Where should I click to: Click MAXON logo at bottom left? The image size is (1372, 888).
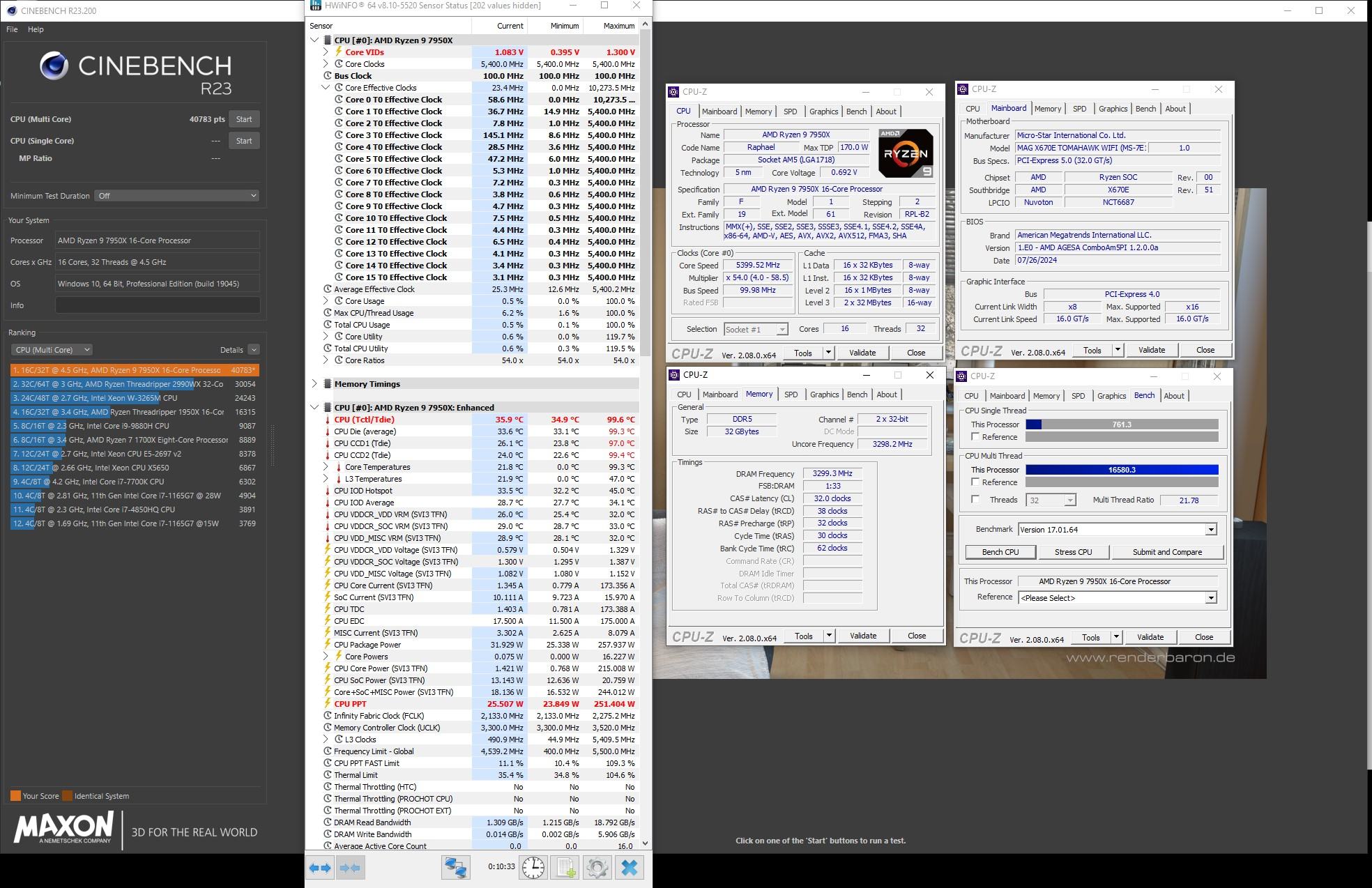tap(63, 829)
